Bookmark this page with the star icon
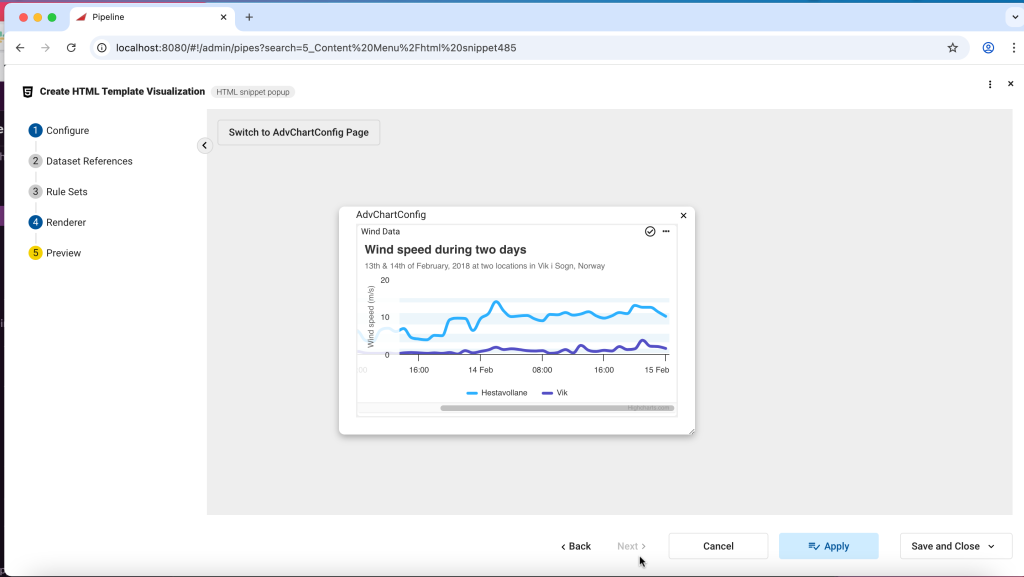The image size is (1024, 577). pos(952,47)
